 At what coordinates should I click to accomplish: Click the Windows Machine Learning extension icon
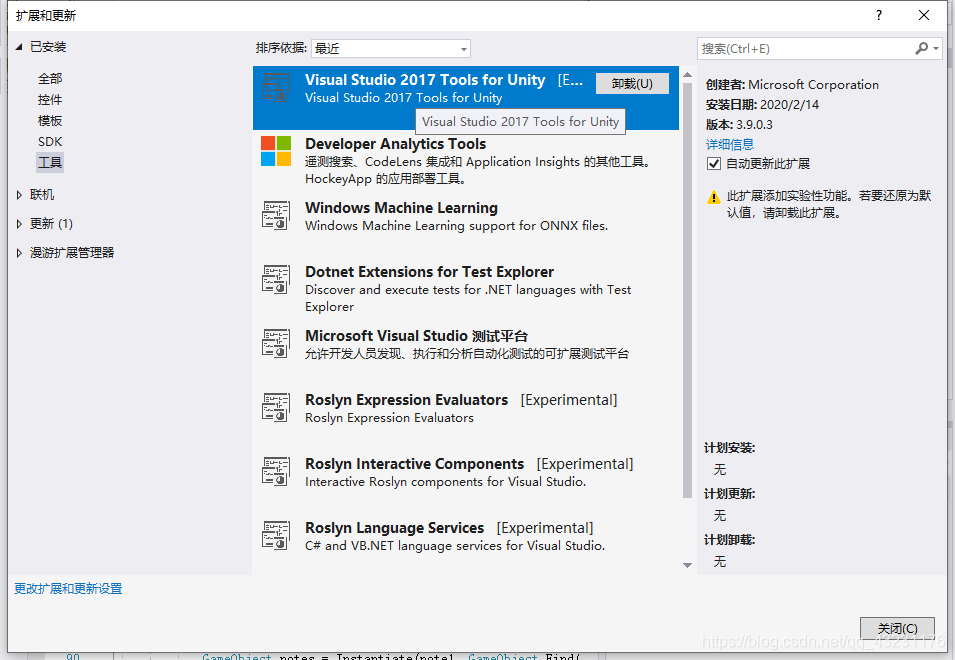[x=275, y=215]
